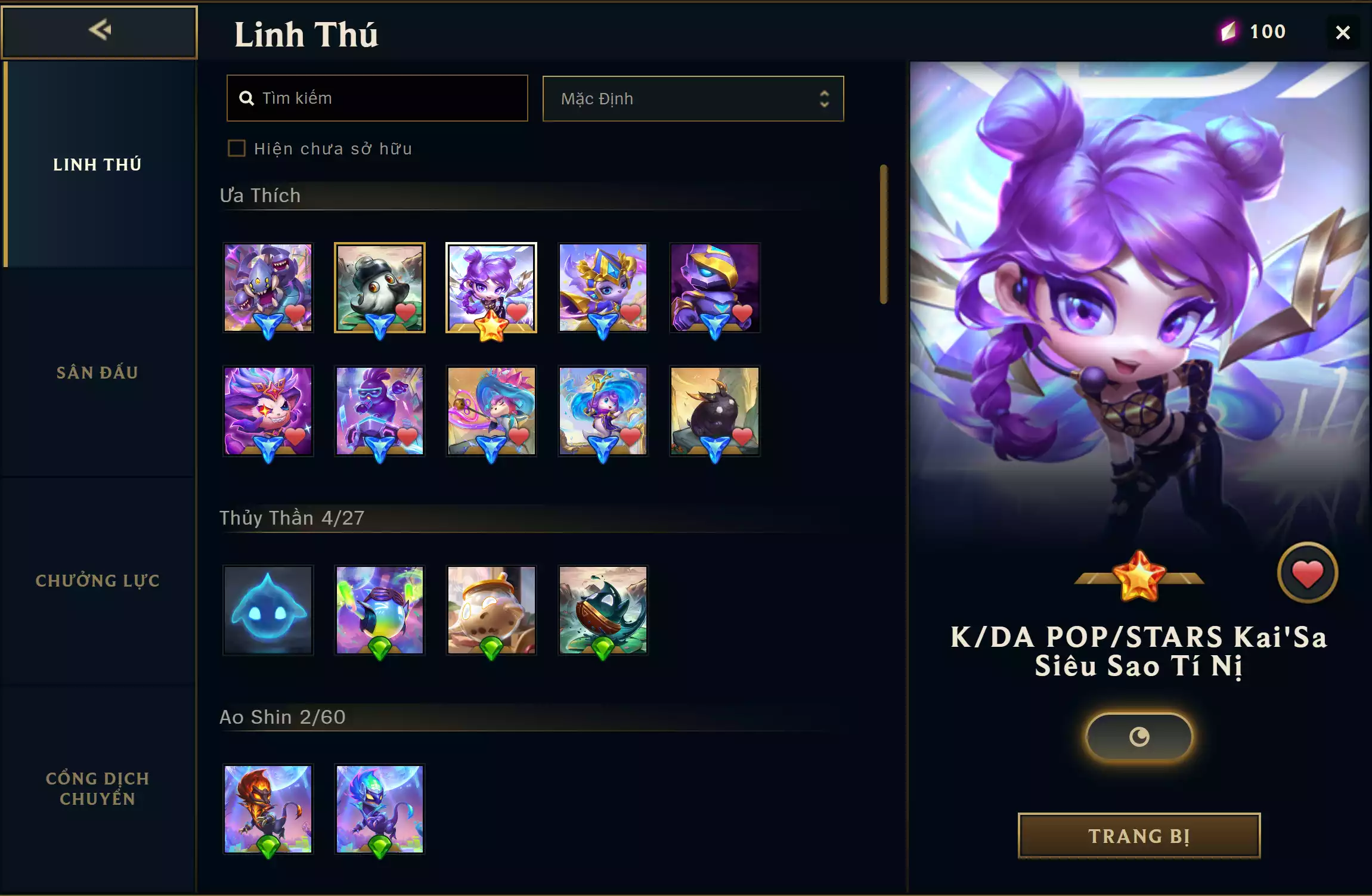Click the TRANG BỊ equip button
Viewport: 1372px width, 896px height.
[1139, 836]
